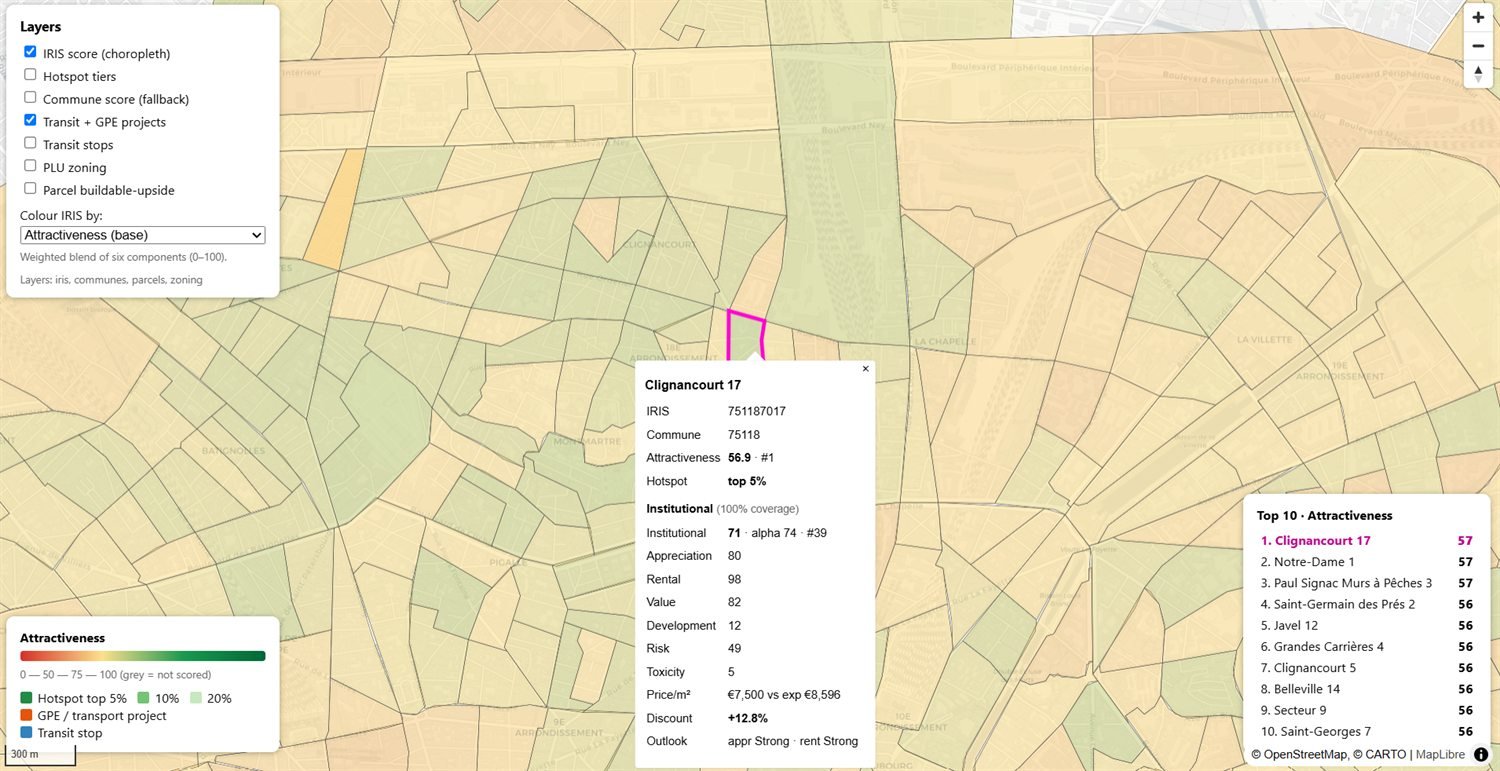Enable Parcel buildable-upside layer
The image size is (1500, 771).
tap(30, 190)
